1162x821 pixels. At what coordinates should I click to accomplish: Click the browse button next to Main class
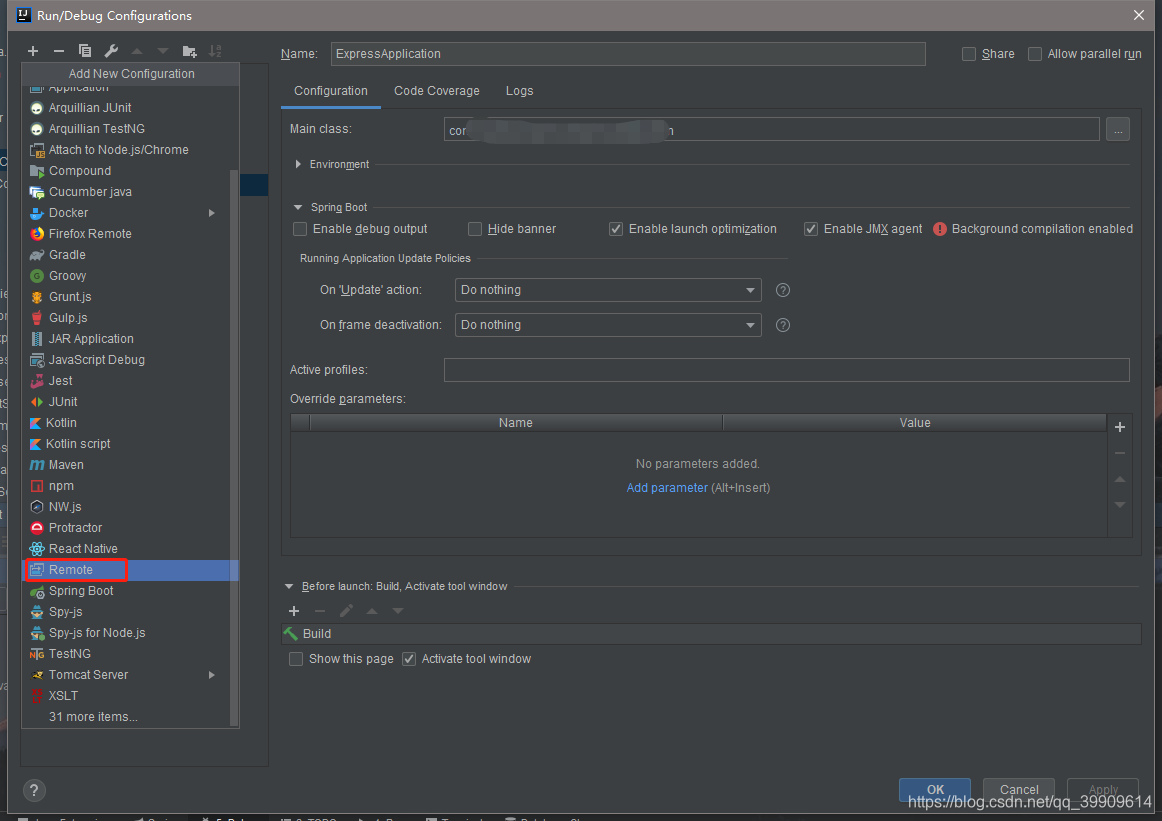click(x=1117, y=129)
